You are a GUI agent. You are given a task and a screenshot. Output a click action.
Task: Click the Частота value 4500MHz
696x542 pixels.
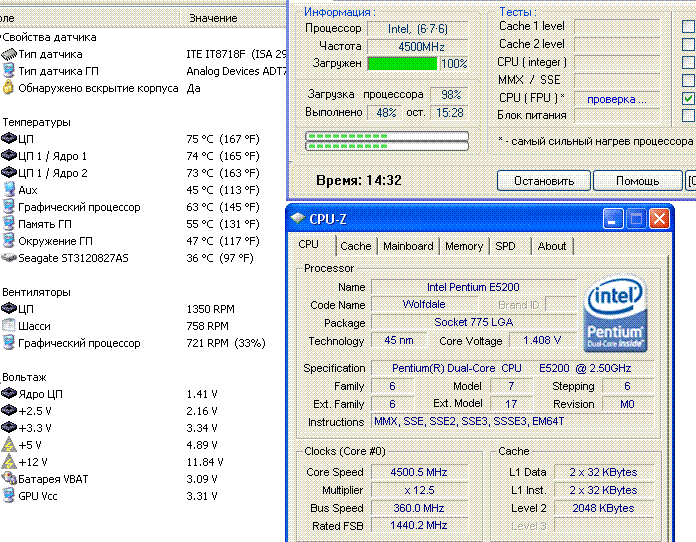[418, 47]
